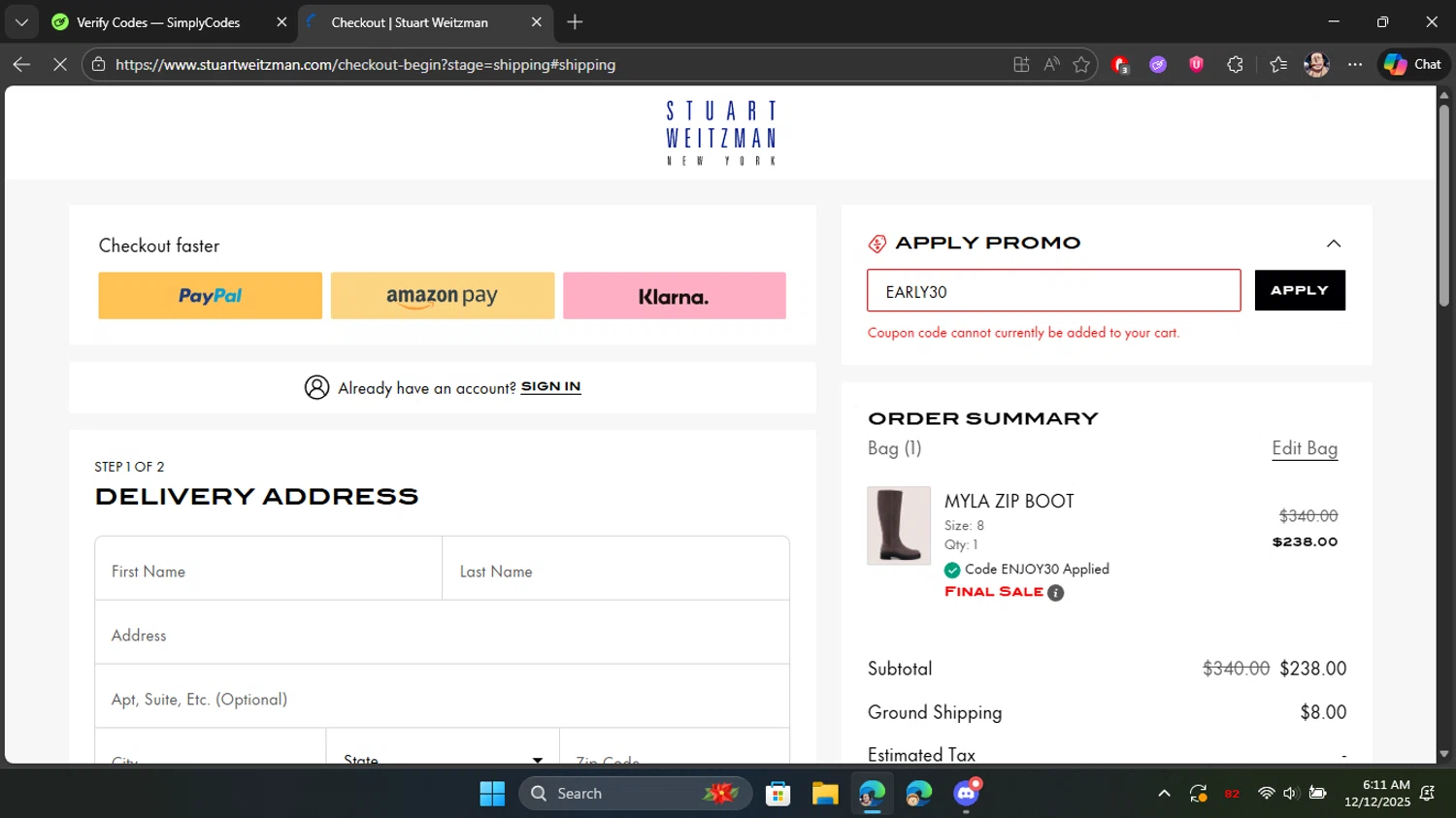Open File Explorer from taskbar

(825, 794)
